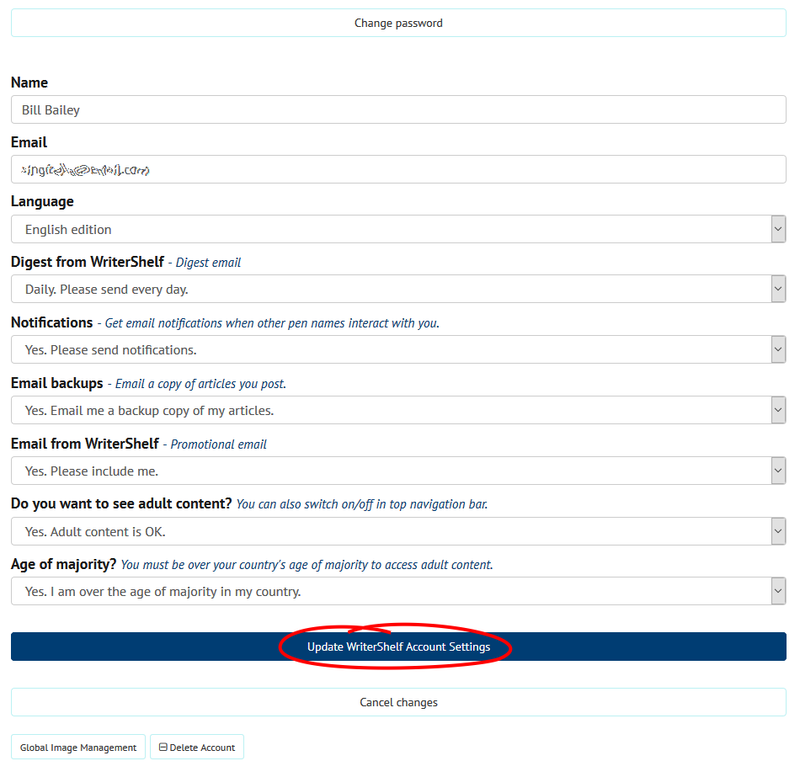Screen dimensions: 800x777
Task: Select the Digest email hint text
Action: tap(208, 263)
